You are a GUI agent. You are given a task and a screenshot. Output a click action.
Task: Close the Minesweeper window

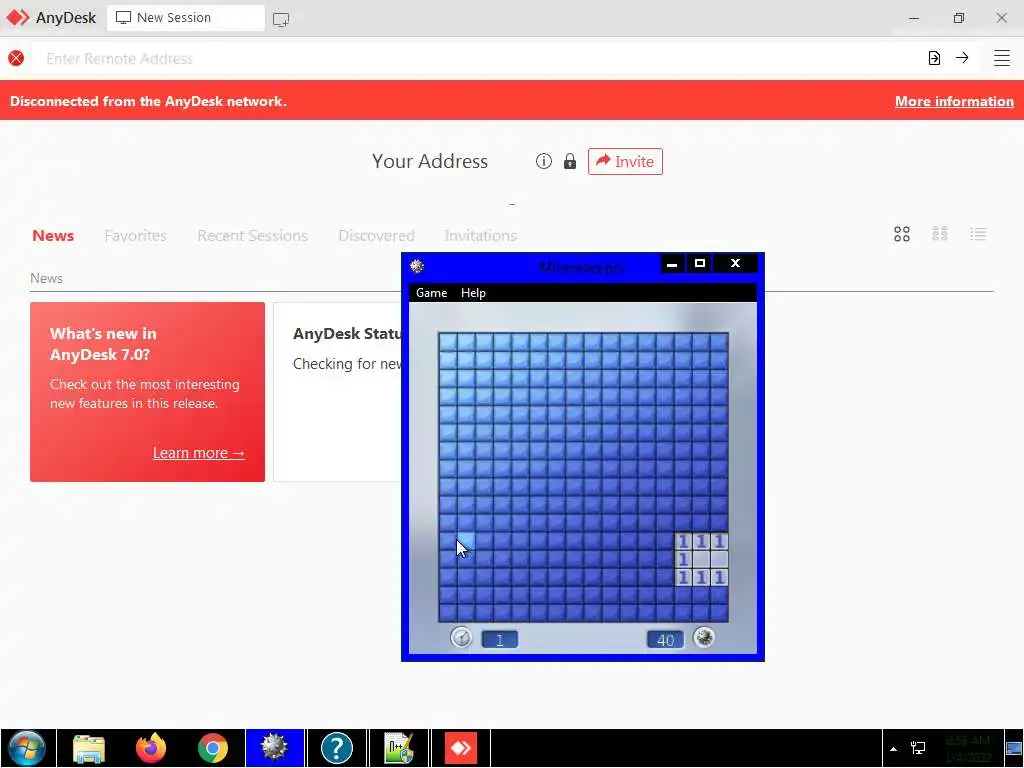click(x=735, y=263)
